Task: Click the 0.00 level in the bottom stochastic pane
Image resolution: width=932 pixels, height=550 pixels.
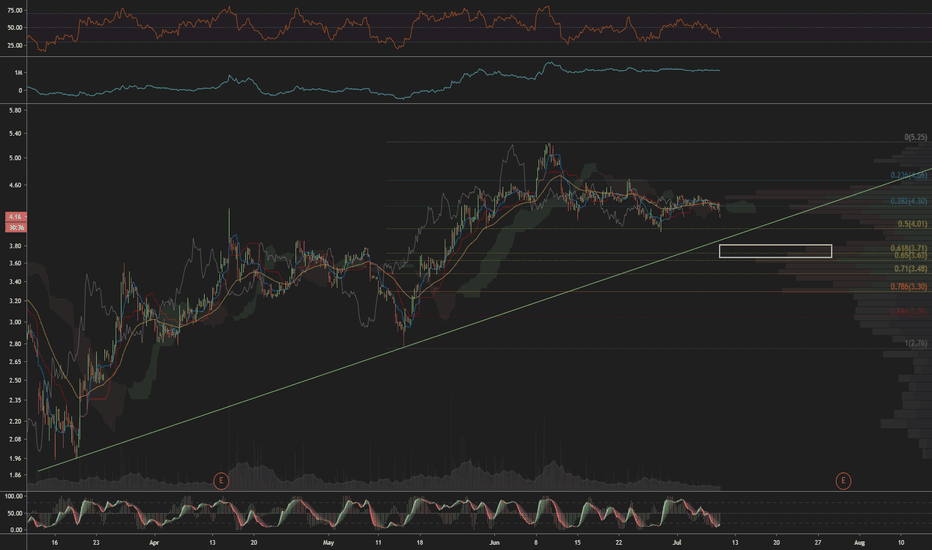Action: pos(17,530)
